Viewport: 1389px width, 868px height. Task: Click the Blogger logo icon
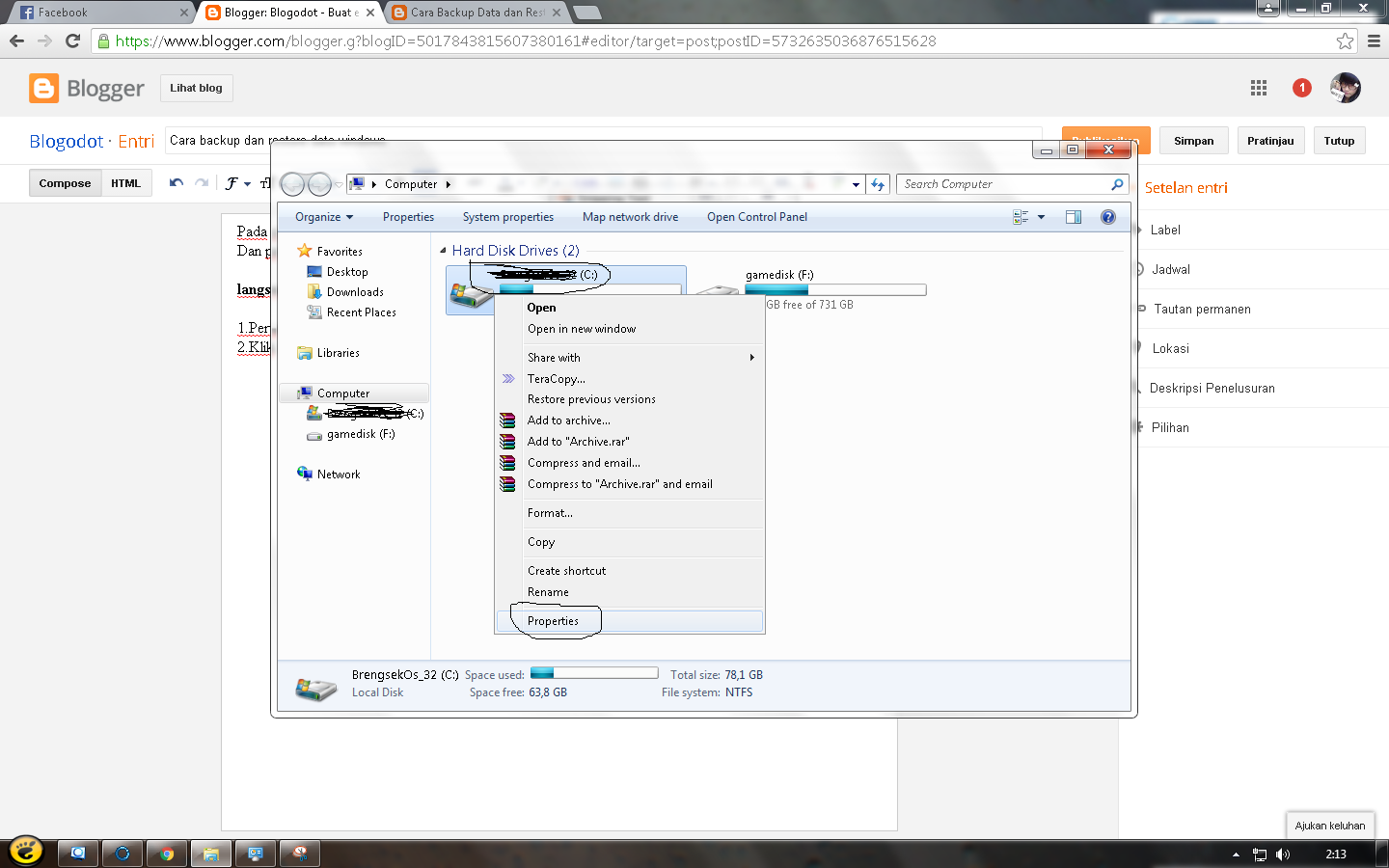43,88
